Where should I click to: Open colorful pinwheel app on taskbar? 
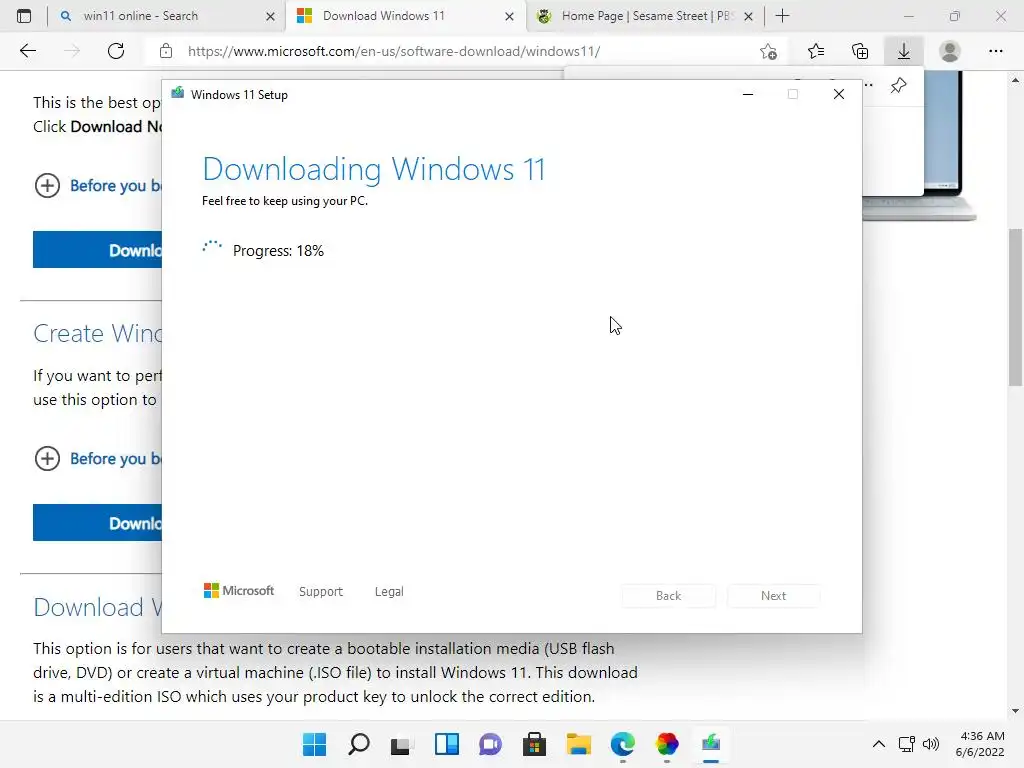667,744
